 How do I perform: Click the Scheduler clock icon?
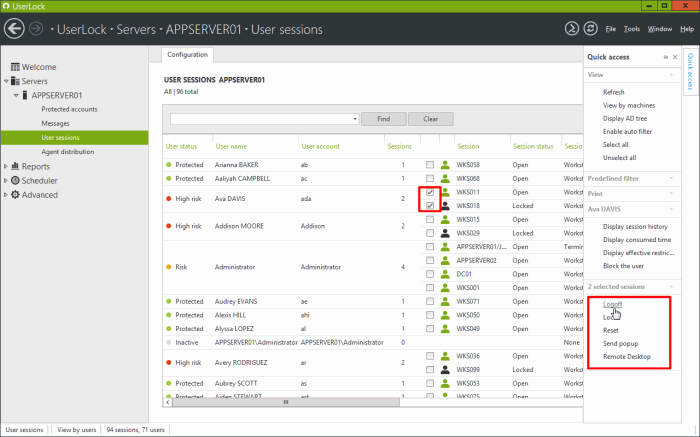coord(15,180)
